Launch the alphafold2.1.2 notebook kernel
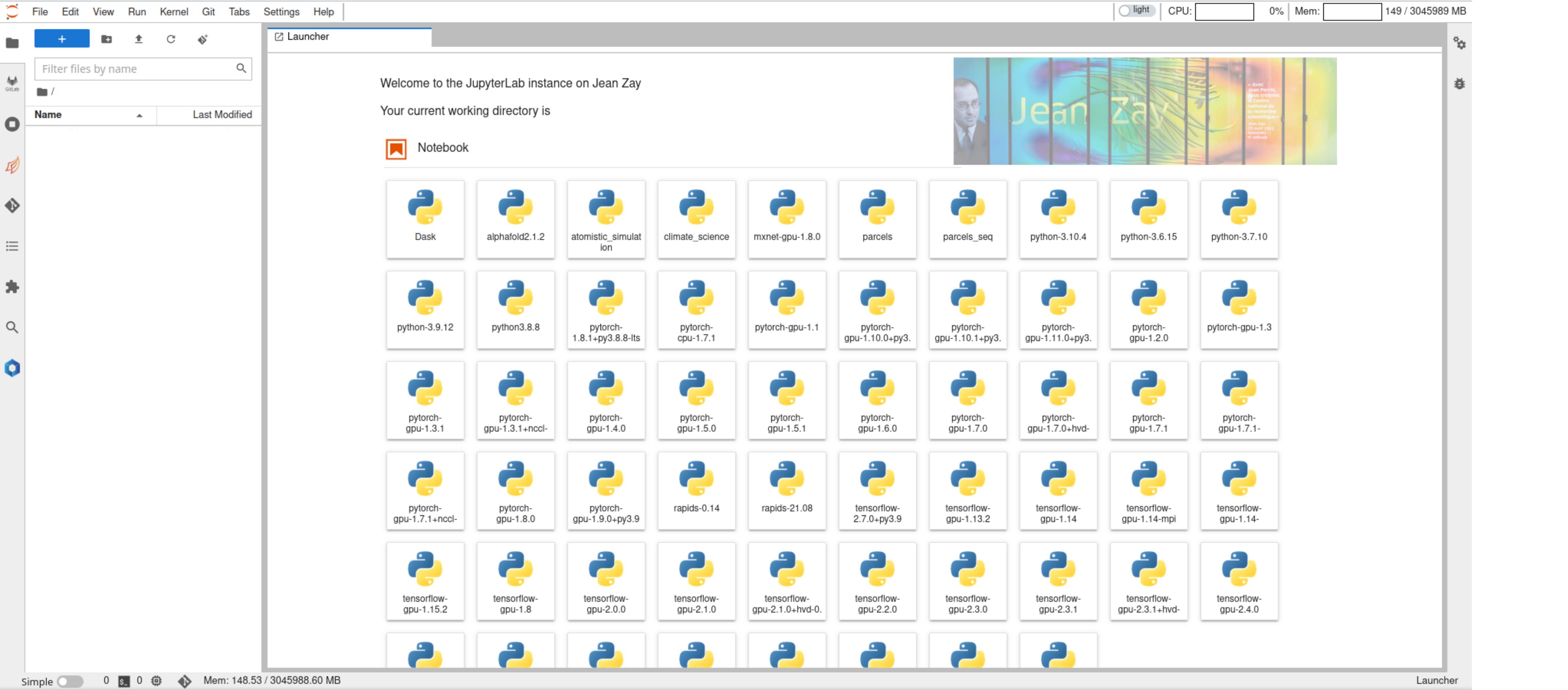Image resolution: width=1568 pixels, height=690 pixels. click(x=516, y=219)
